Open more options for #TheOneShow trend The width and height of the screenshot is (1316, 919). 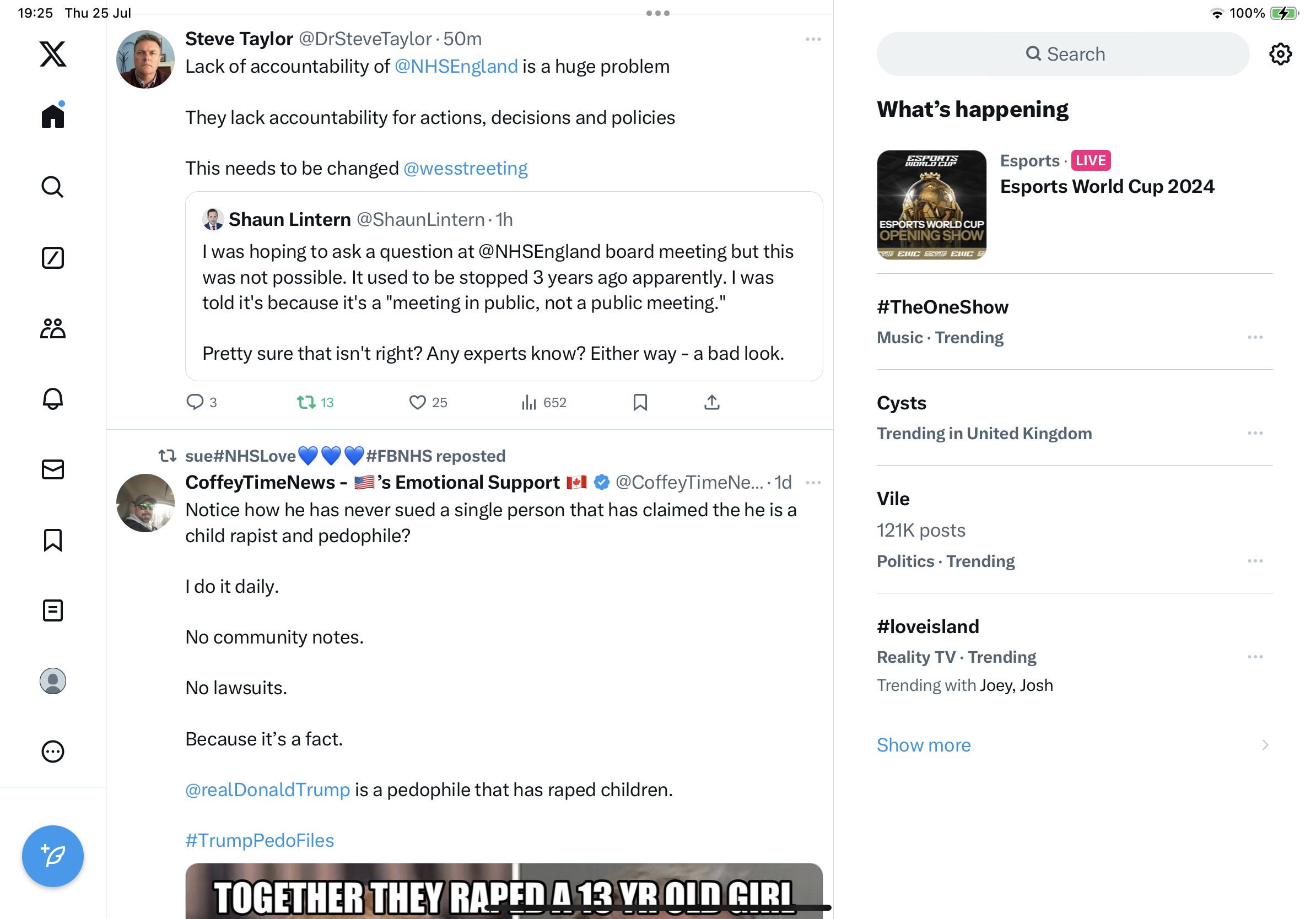(1255, 337)
